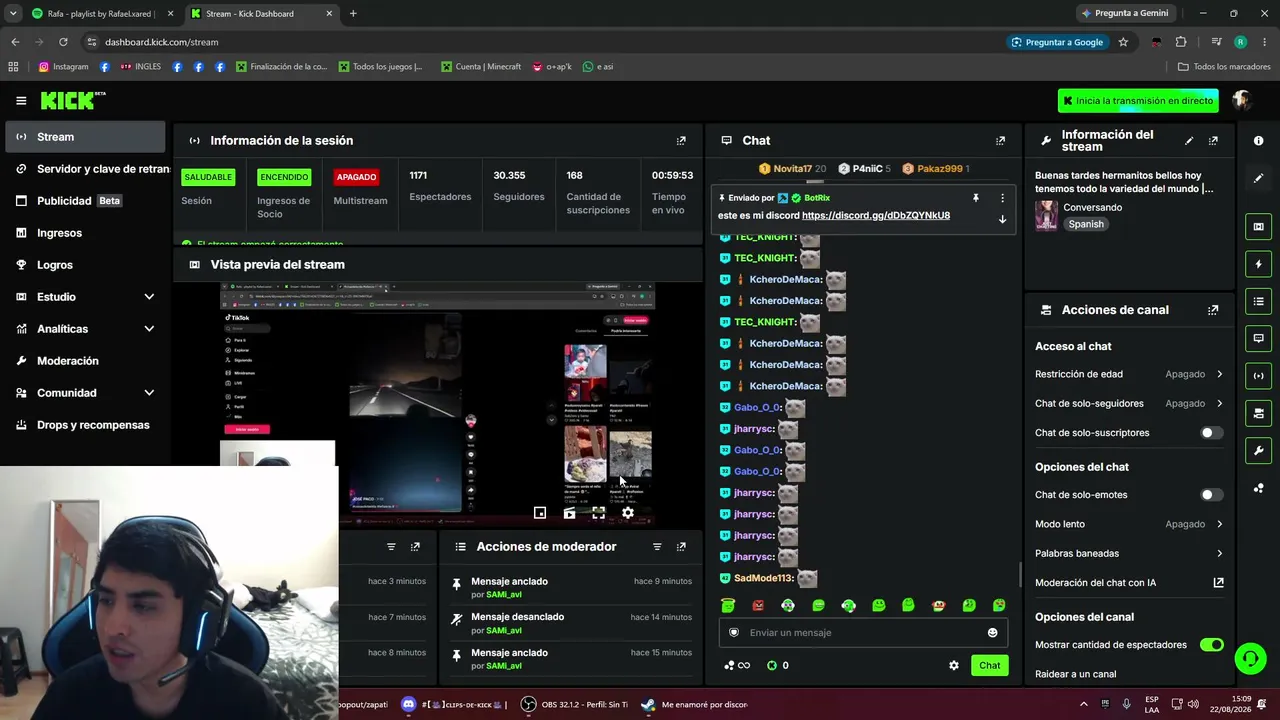This screenshot has height=720, width=1280.
Task: Open the Instagram bookmark
Action: pyautogui.click(x=63, y=67)
